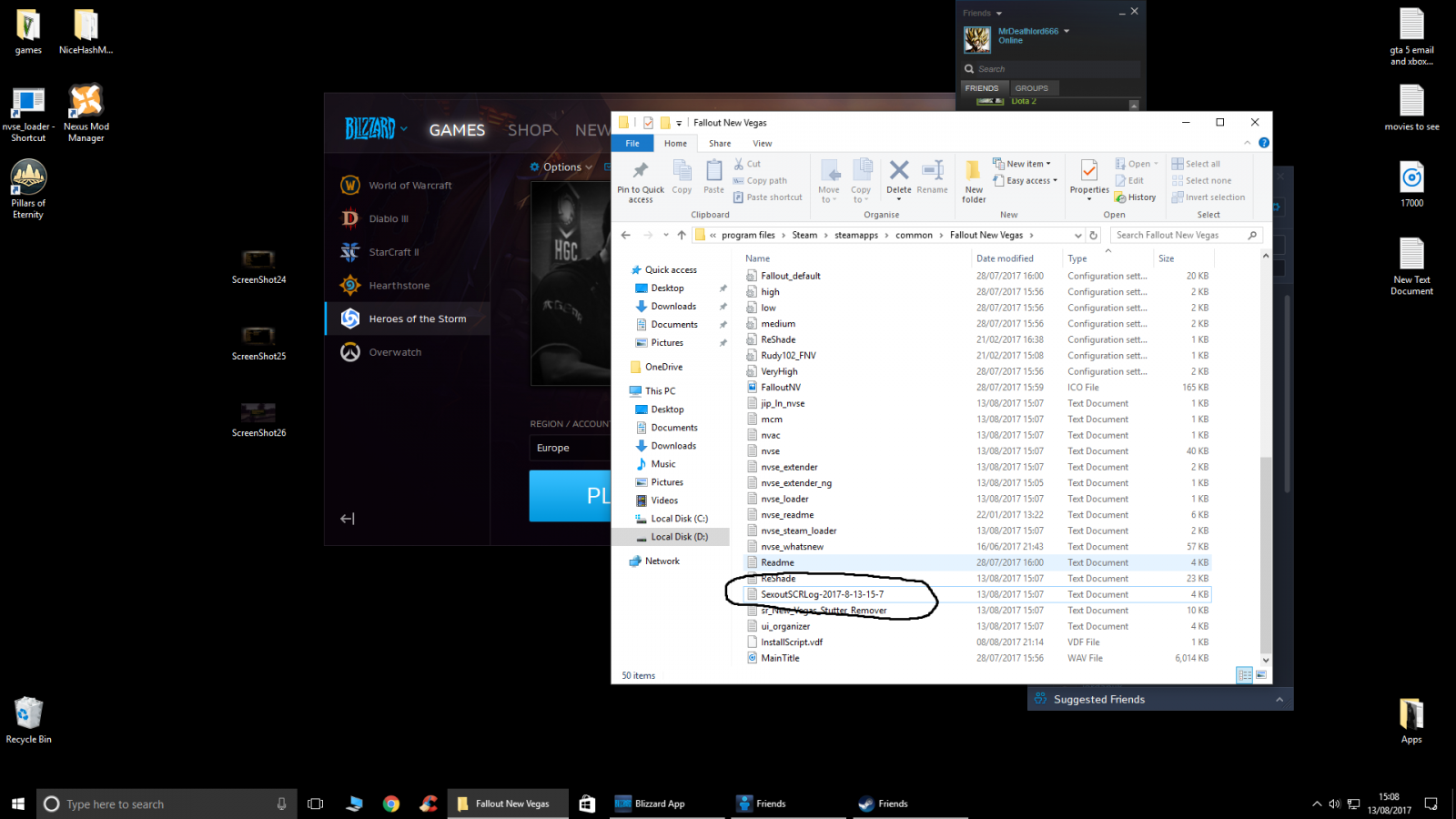Click steamapps in the address breadcrumb
Screen dimensions: 1456x819
tap(856, 235)
